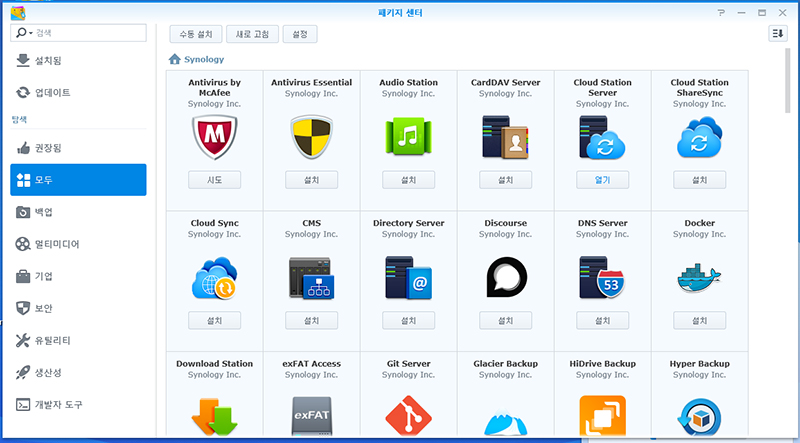Click the Git Server title text

pos(408,364)
